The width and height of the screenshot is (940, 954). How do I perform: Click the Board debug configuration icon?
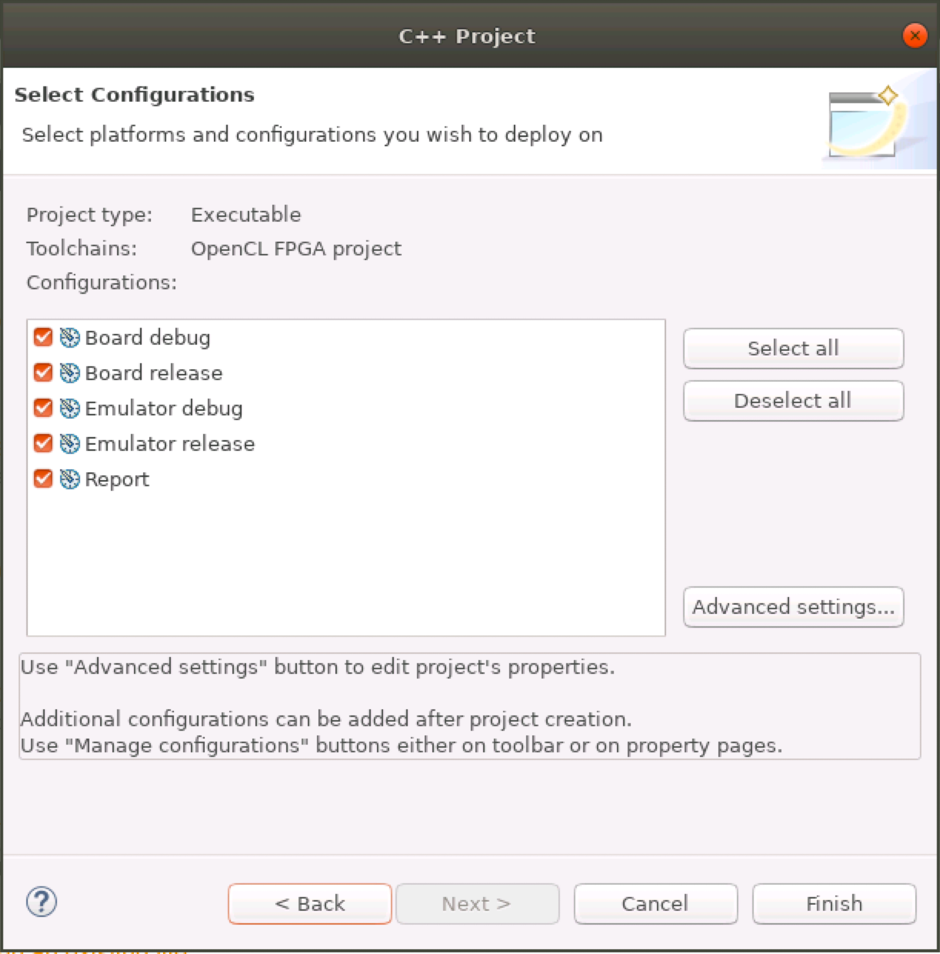point(69,338)
